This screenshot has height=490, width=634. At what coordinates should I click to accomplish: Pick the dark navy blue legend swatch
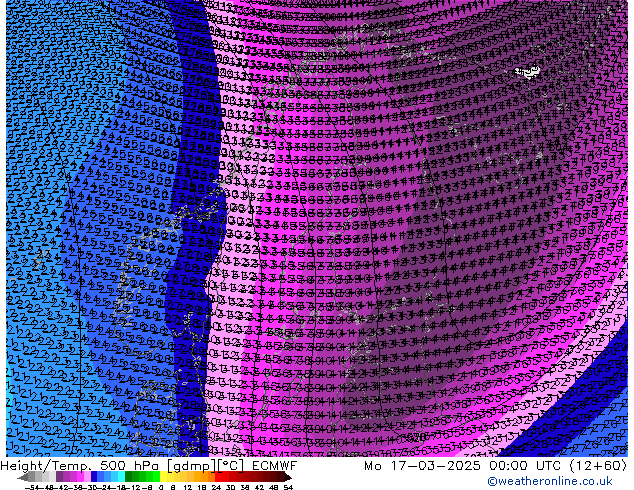[x=94, y=476]
